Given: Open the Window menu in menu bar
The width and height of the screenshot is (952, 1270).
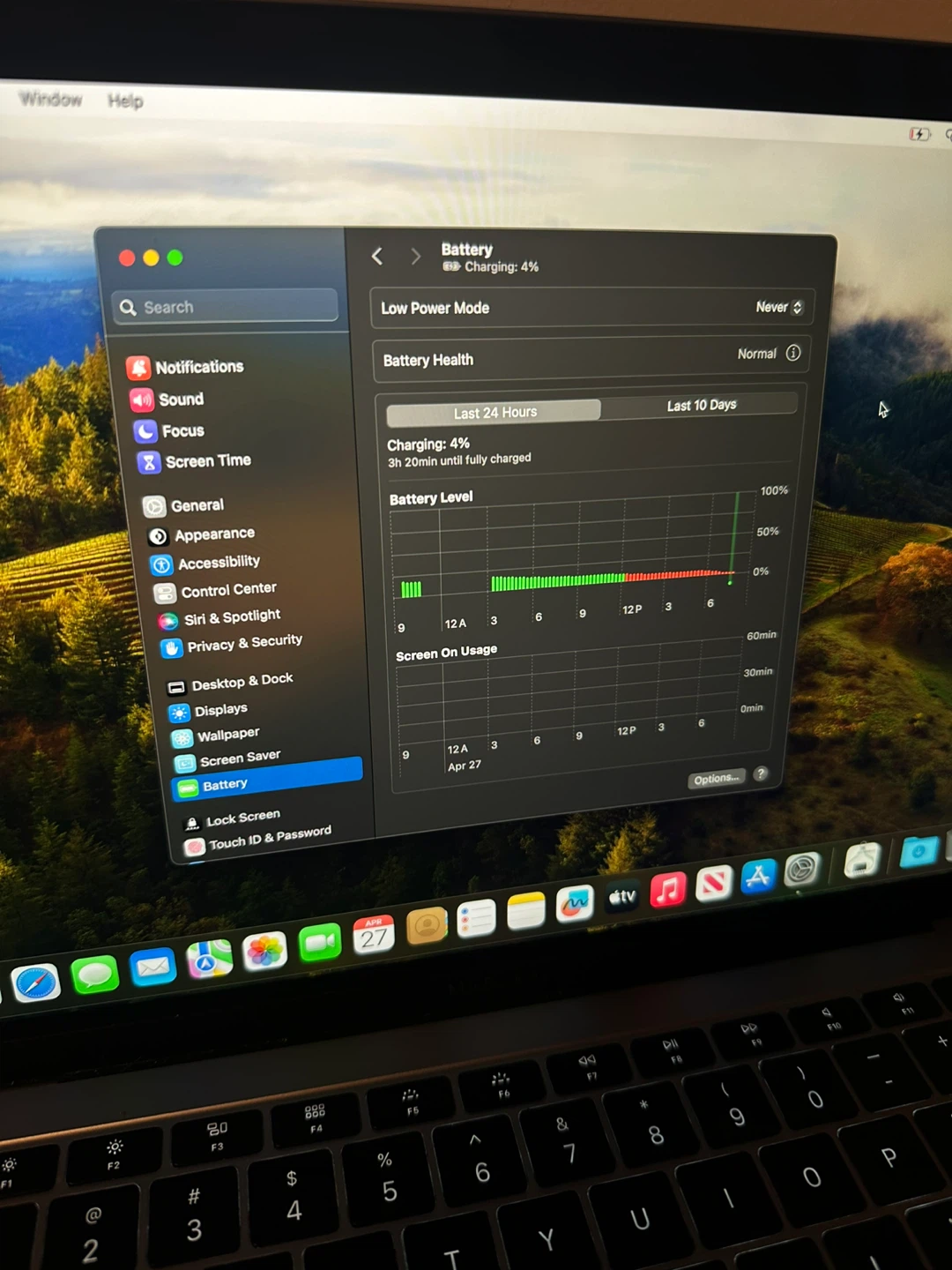Looking at the screenshot, I should pyautogui.click(x=50, y=99).
